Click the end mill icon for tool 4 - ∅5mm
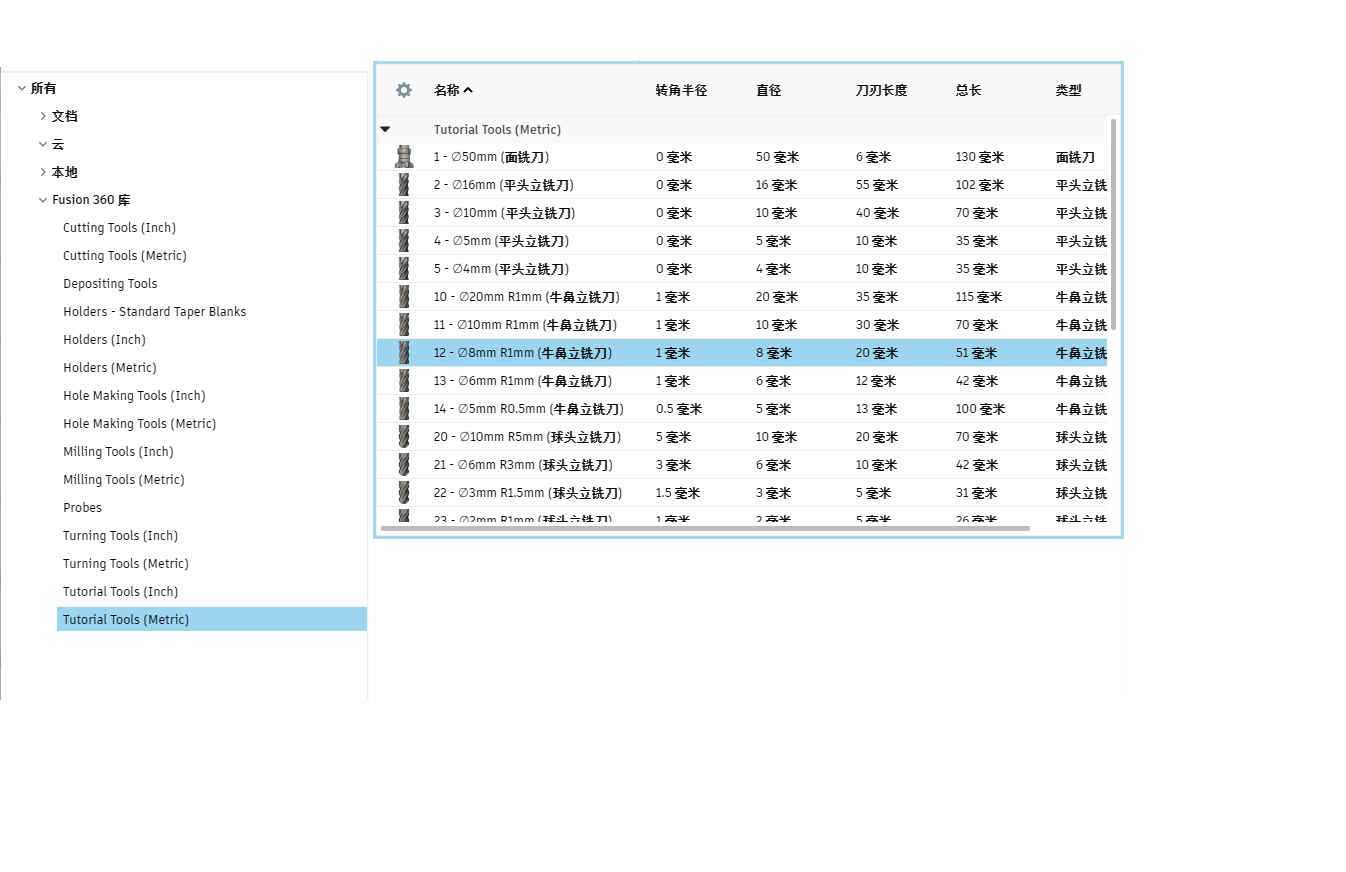 (x=404, y=241)
